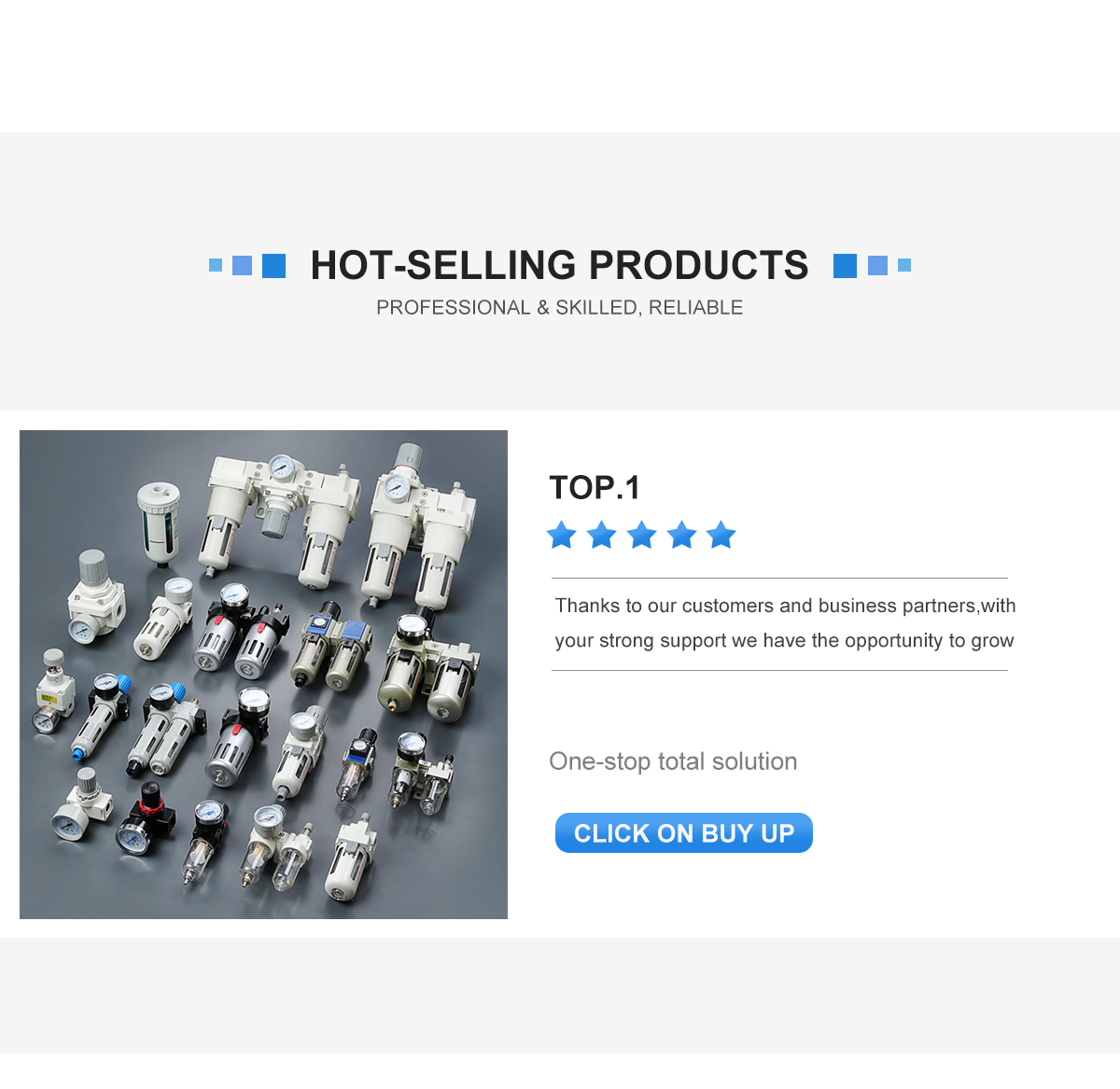Click the smallest light-blue square left of heading
1120x1089 pixels.
(216, 265)
